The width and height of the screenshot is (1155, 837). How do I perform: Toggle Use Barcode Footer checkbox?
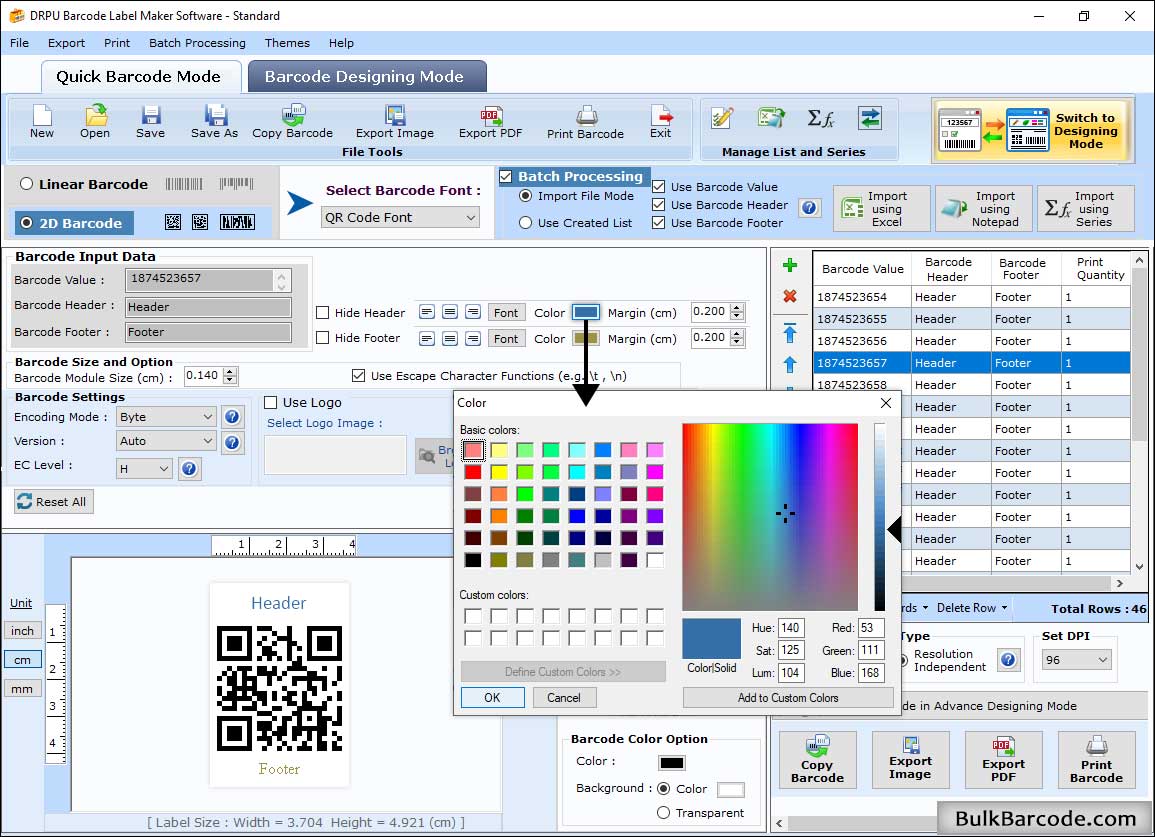[659, 223]
